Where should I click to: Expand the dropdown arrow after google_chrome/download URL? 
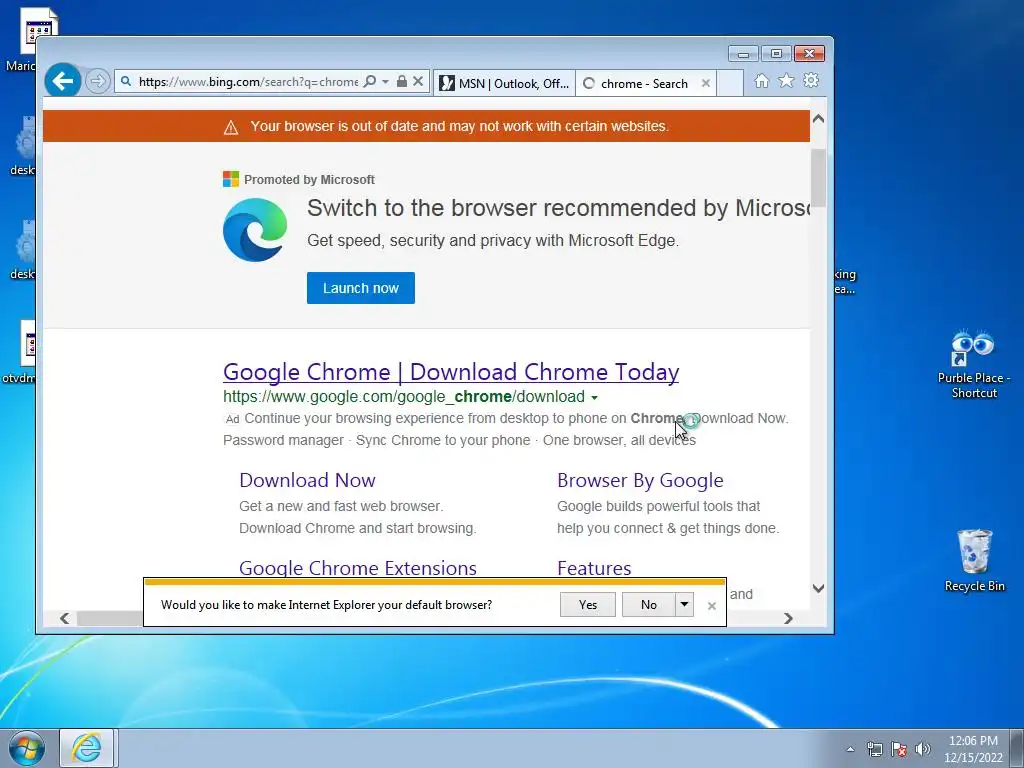click(x=594, y=397)
